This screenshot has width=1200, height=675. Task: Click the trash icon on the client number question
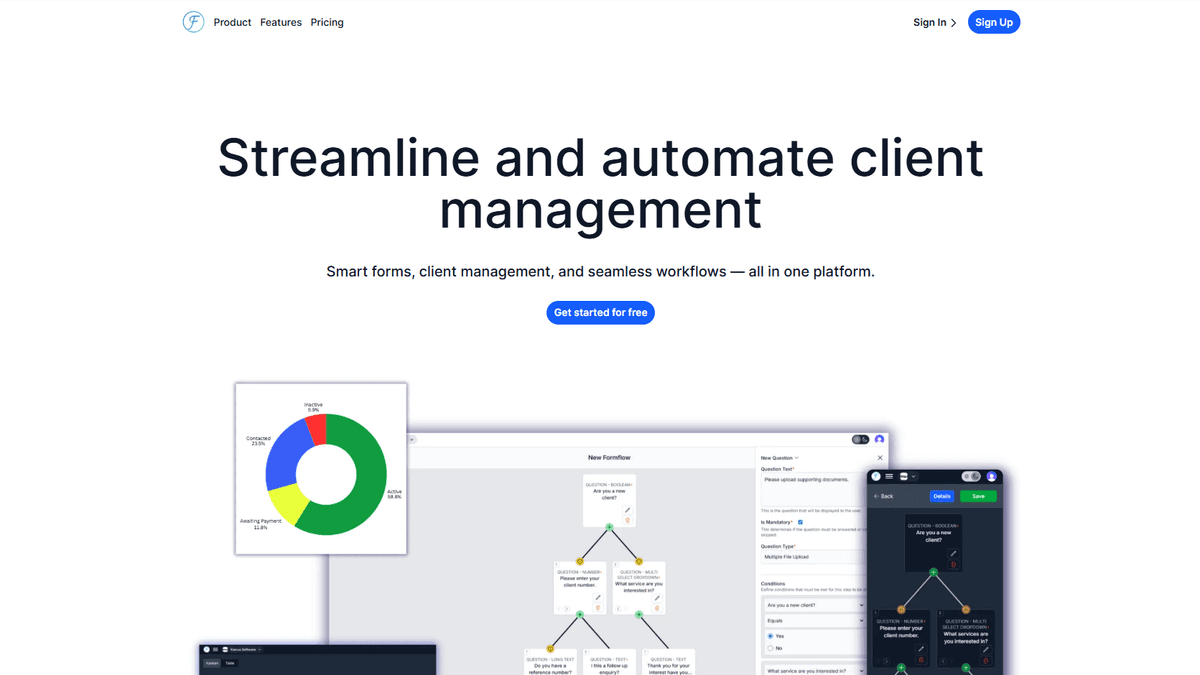click(x=598, y=607)
